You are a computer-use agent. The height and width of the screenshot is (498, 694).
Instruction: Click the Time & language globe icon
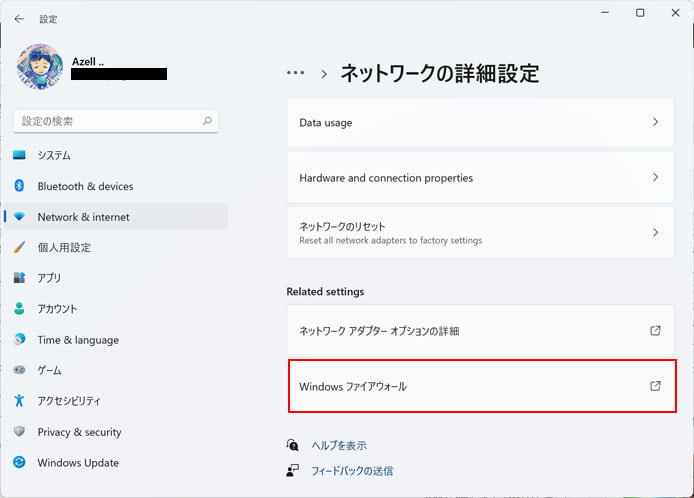pos(19,339)
